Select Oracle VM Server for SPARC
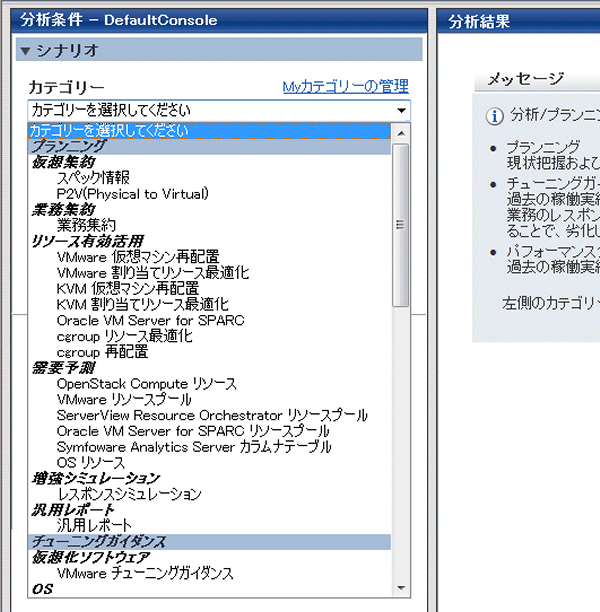600x612 pixels. coord(150,320)
